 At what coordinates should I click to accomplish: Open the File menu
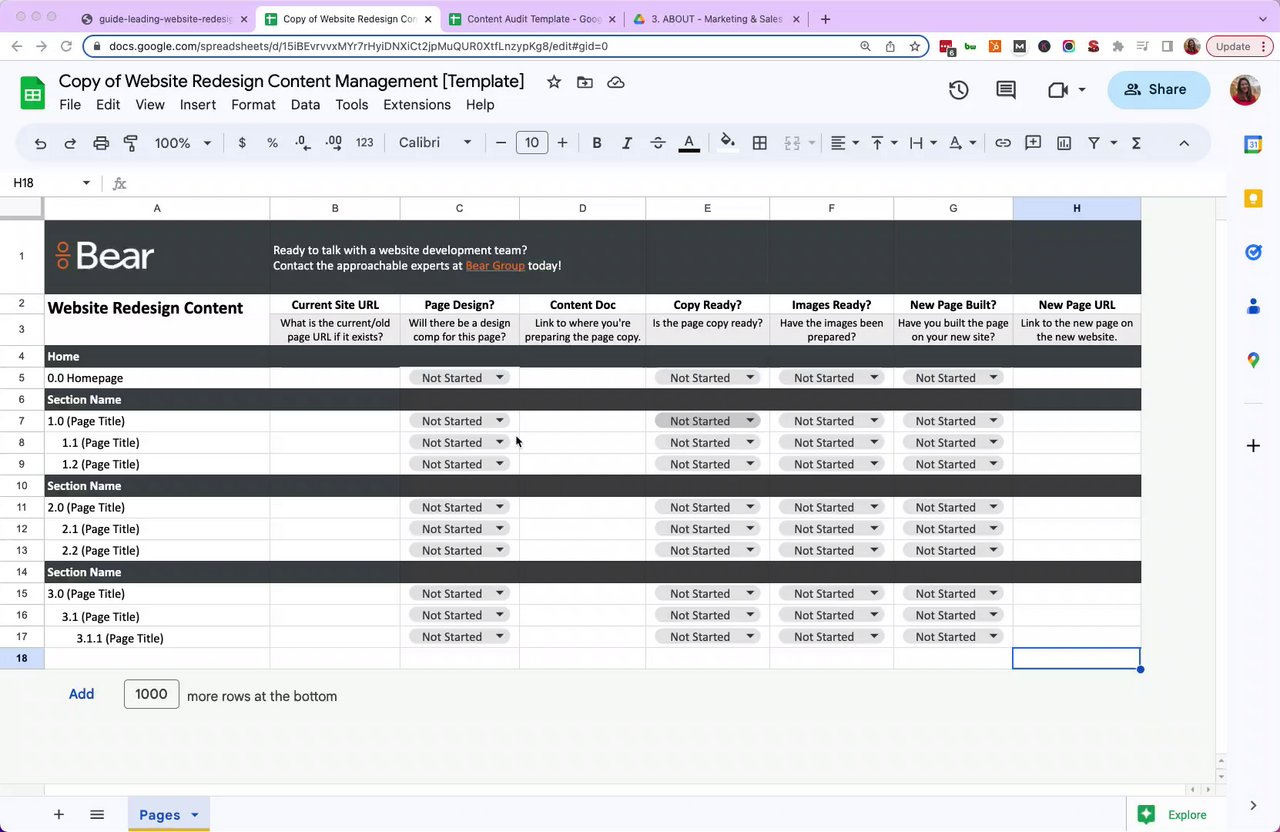point(70,105)
